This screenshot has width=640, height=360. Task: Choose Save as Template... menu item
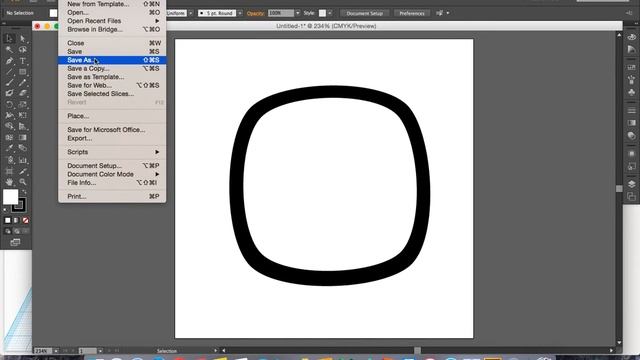tap(112, 77)
